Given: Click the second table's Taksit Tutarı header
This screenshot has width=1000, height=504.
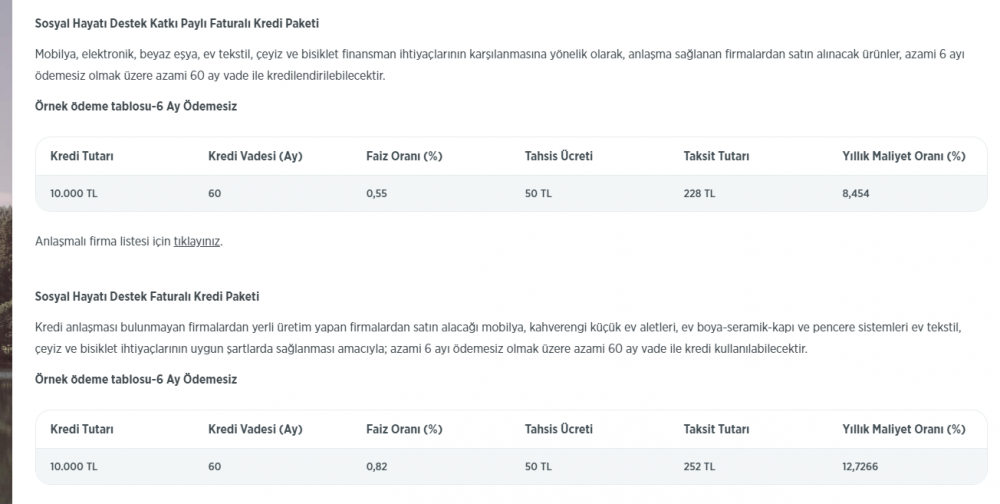Looking at the screenshot, I should point(716,429).
